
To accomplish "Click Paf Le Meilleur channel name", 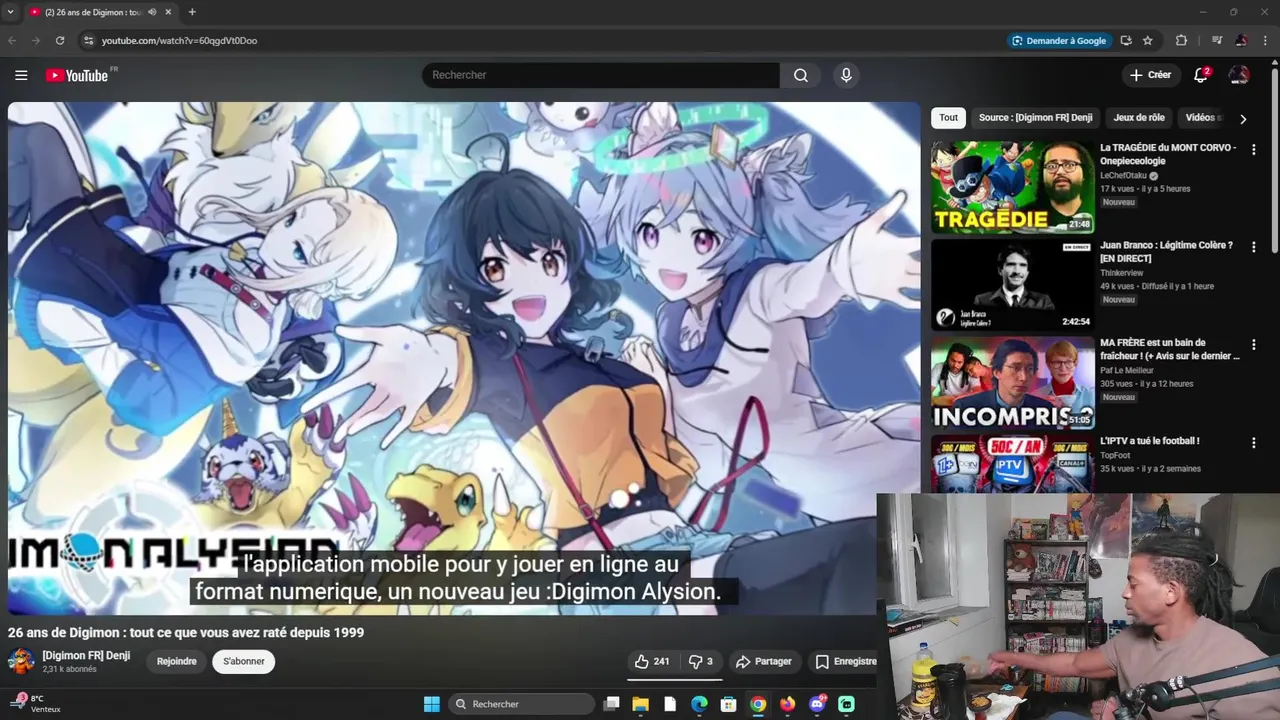I will click(x=1127, y=370).
